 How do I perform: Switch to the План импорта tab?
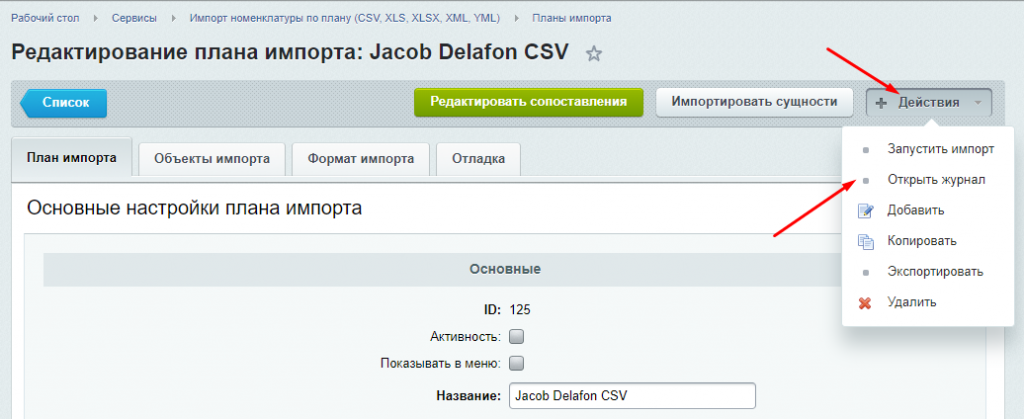[x=72, y=157]
